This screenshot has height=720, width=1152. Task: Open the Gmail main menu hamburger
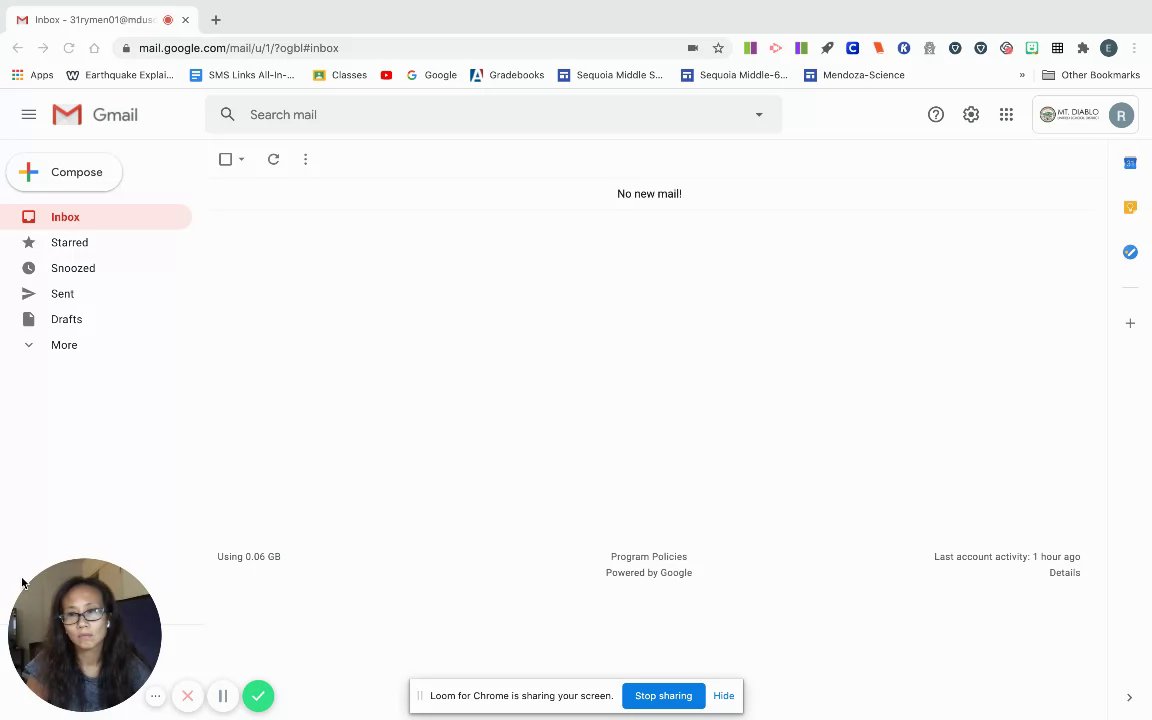tap(29, 115)
